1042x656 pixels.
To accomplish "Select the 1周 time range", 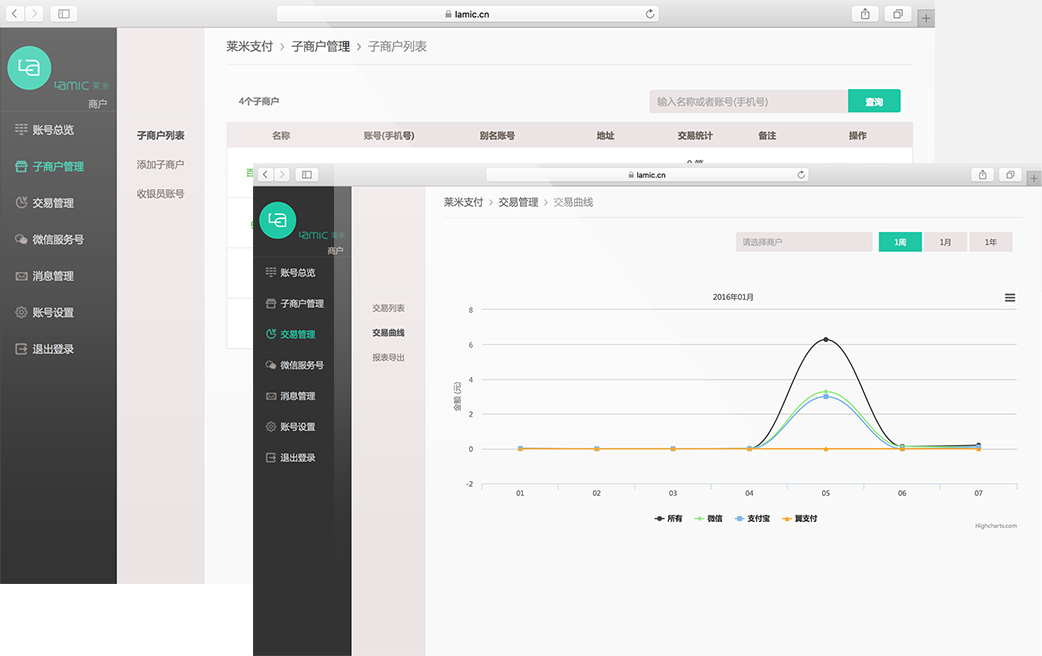I will (900, 242).
